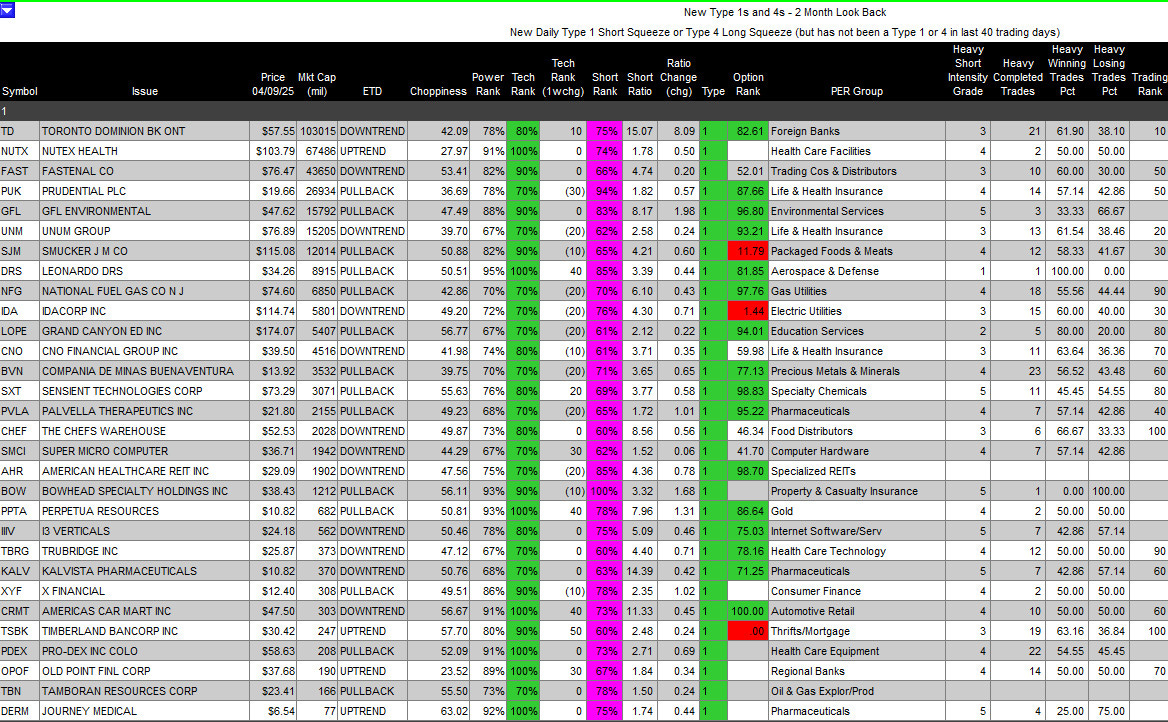Screen dimensions: 1168x722
Task: Click SENSIENT TECHNOLOGIES CORP
Action: pos(121,391)
